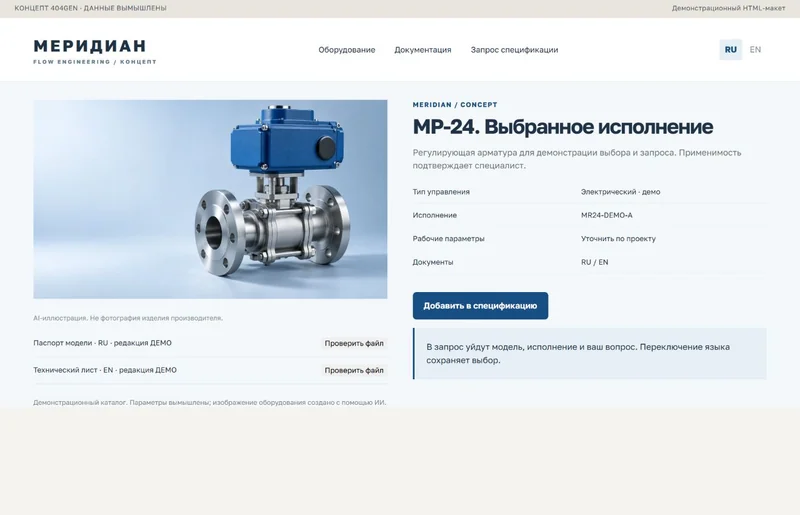Click the valve product image

click(x=210, y=199)
